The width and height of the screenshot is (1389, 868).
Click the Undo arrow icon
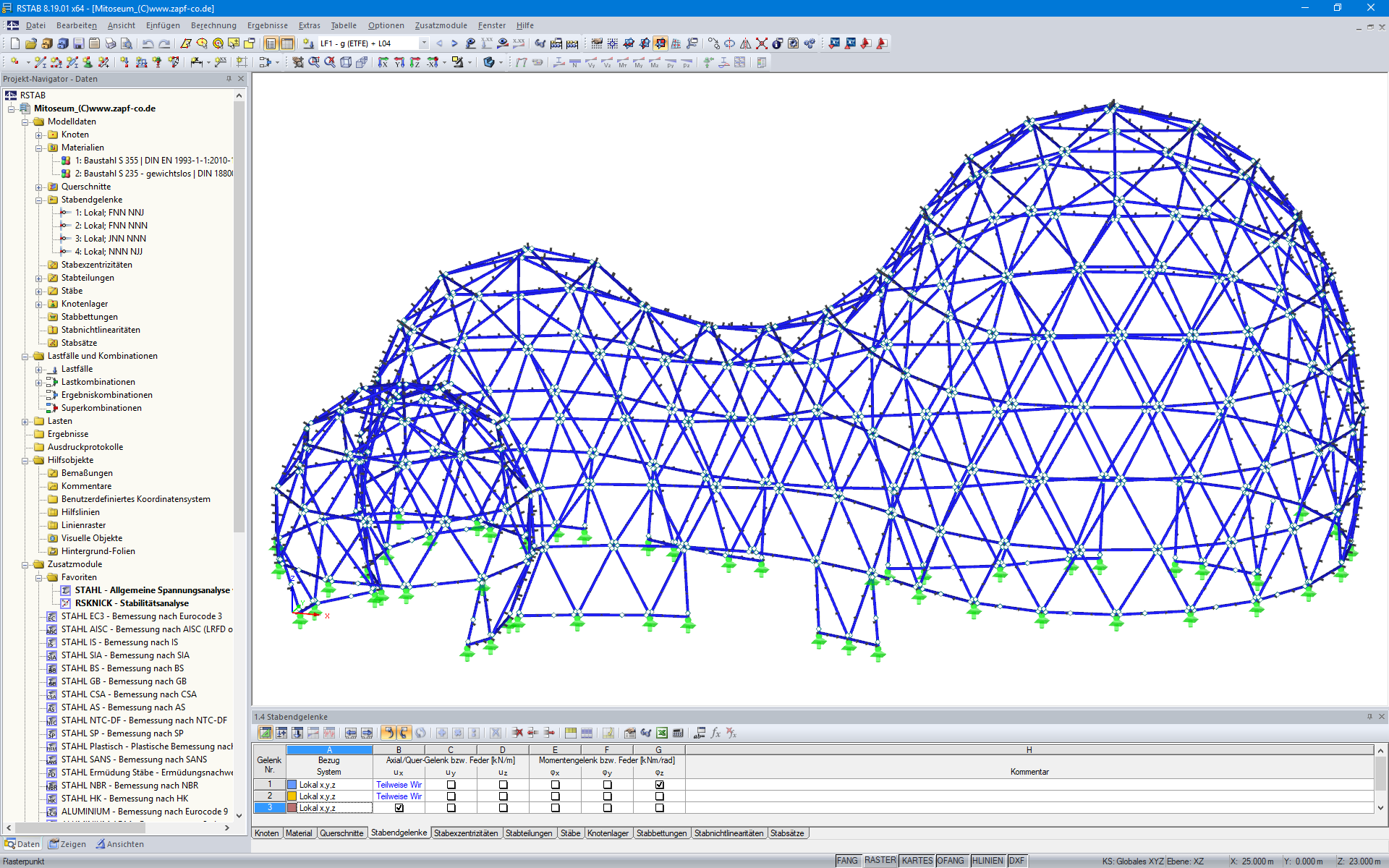(x=148, y=43)
